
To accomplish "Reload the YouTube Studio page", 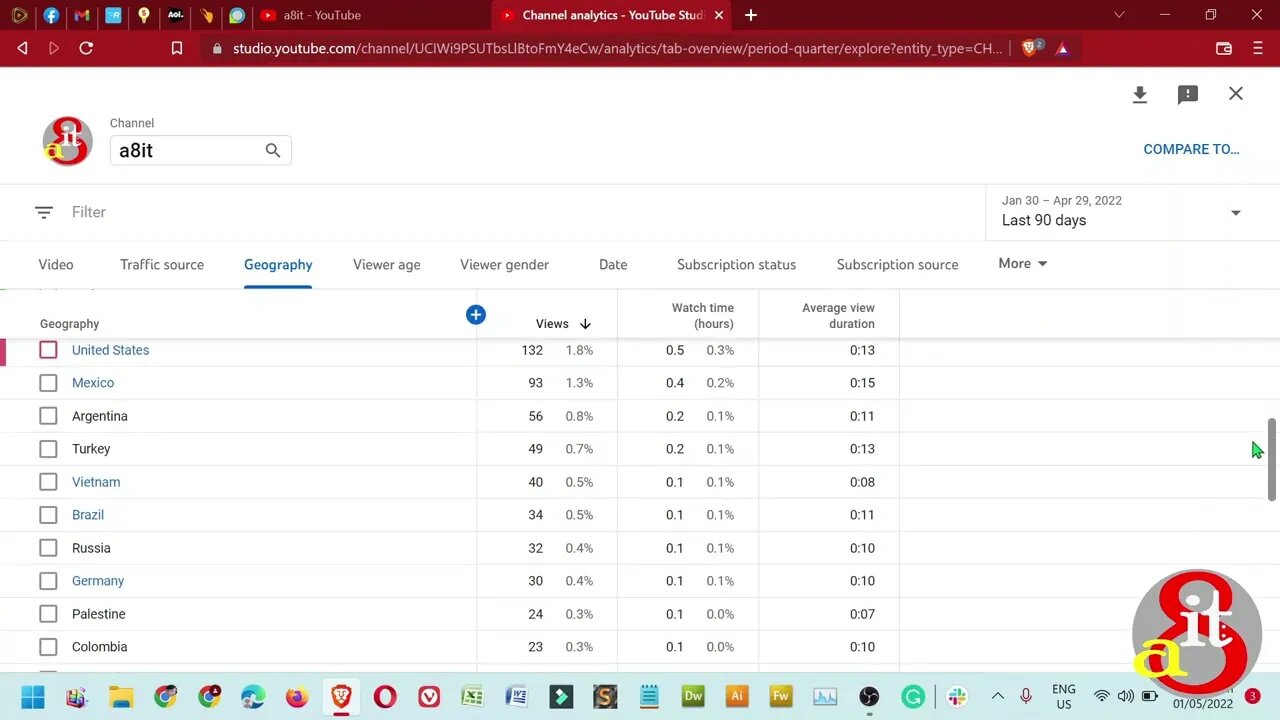I will (x=86, y=48).
